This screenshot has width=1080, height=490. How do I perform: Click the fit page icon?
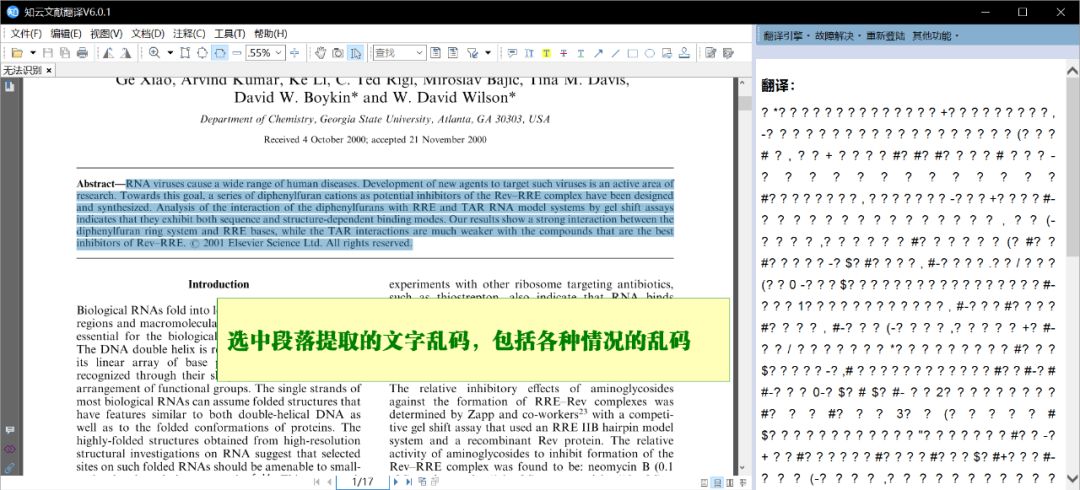pyautogui.click(x=202, y=52)
